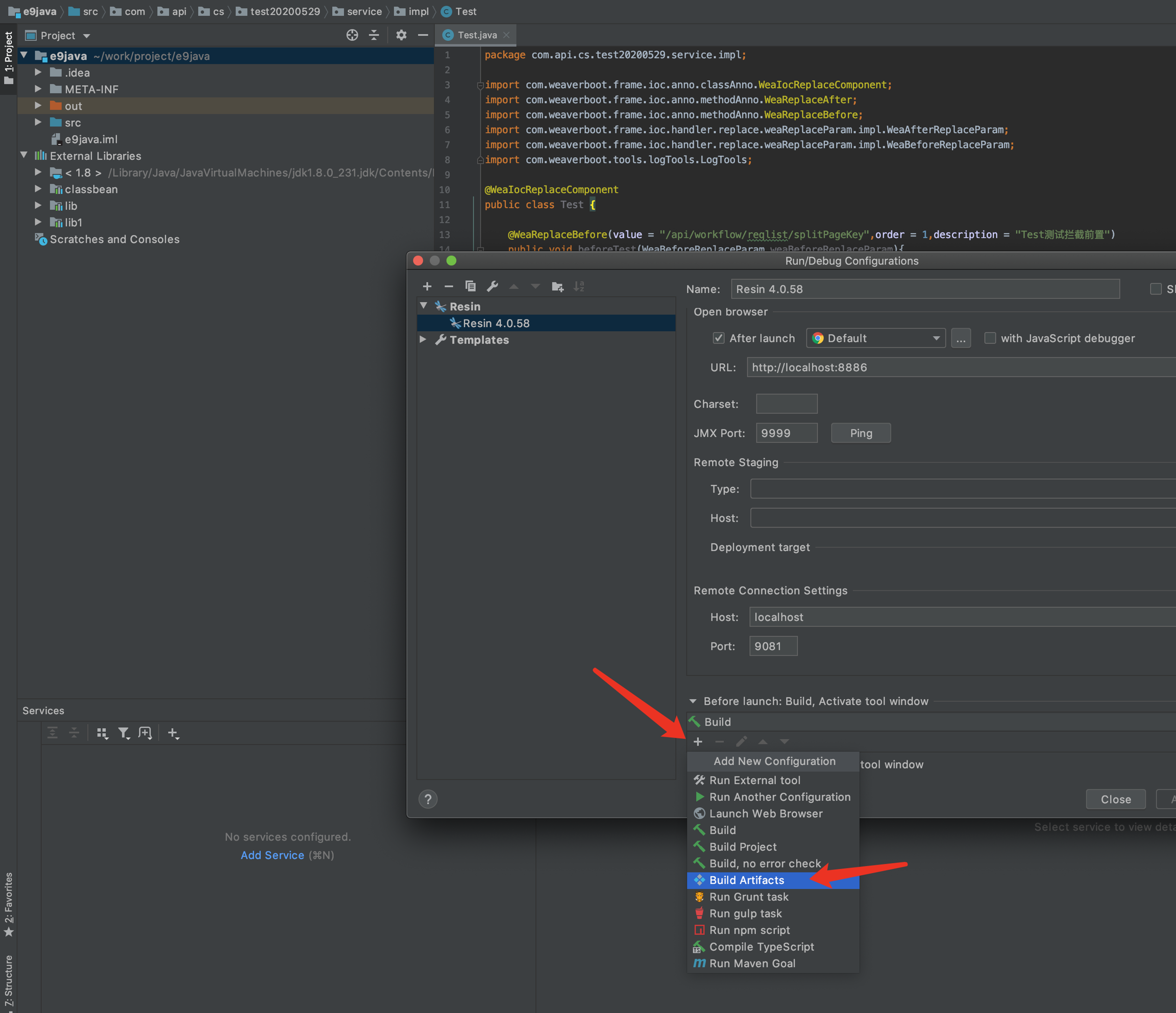This screenshot has width=1176, height=1013.
Task: Click the locate file crosshair icon in Project panel
Action: pyautogui.click(x=352, y=35)
